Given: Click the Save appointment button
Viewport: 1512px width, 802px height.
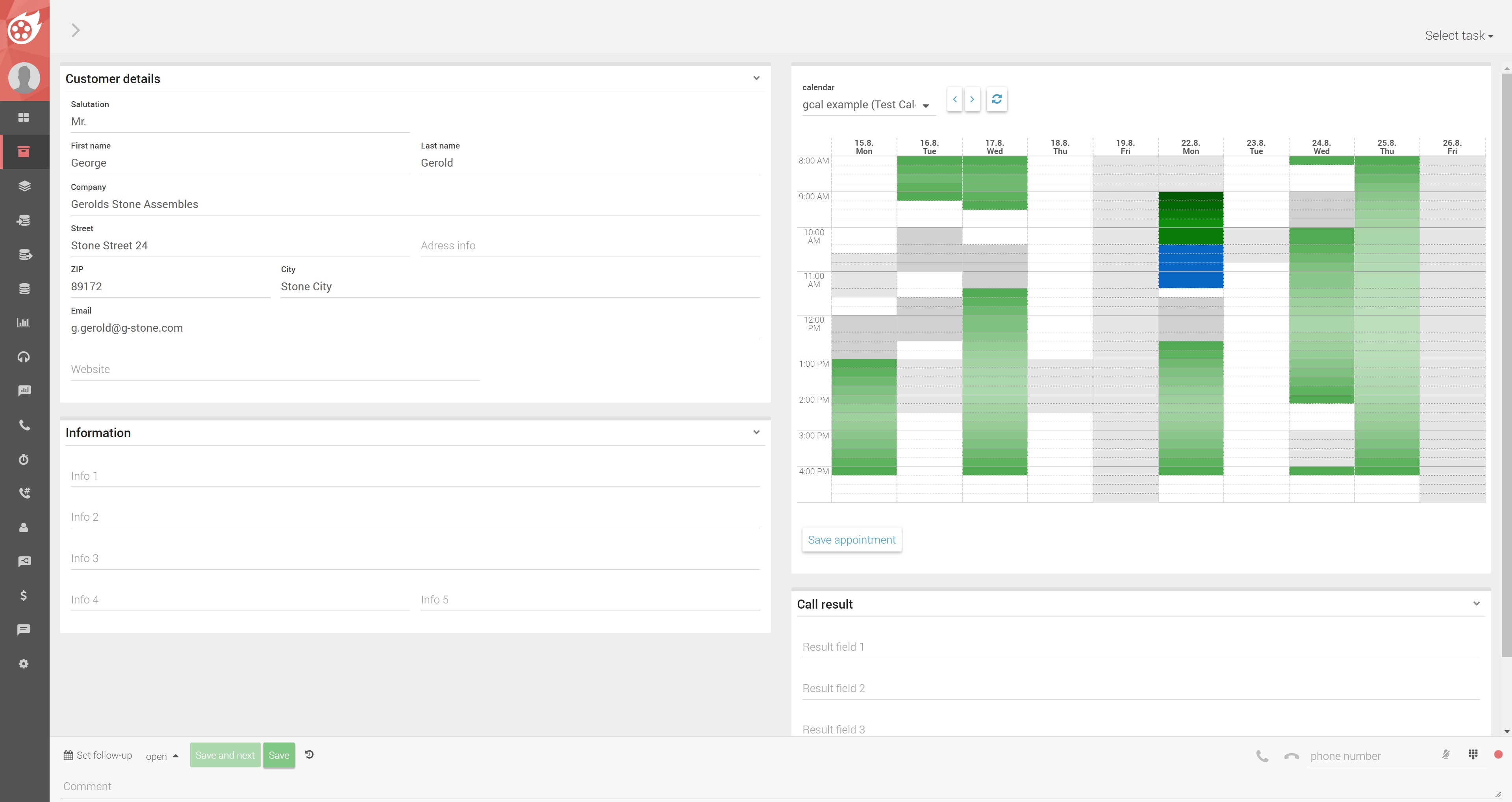Looking at the screenshot, I should (851, 540).
